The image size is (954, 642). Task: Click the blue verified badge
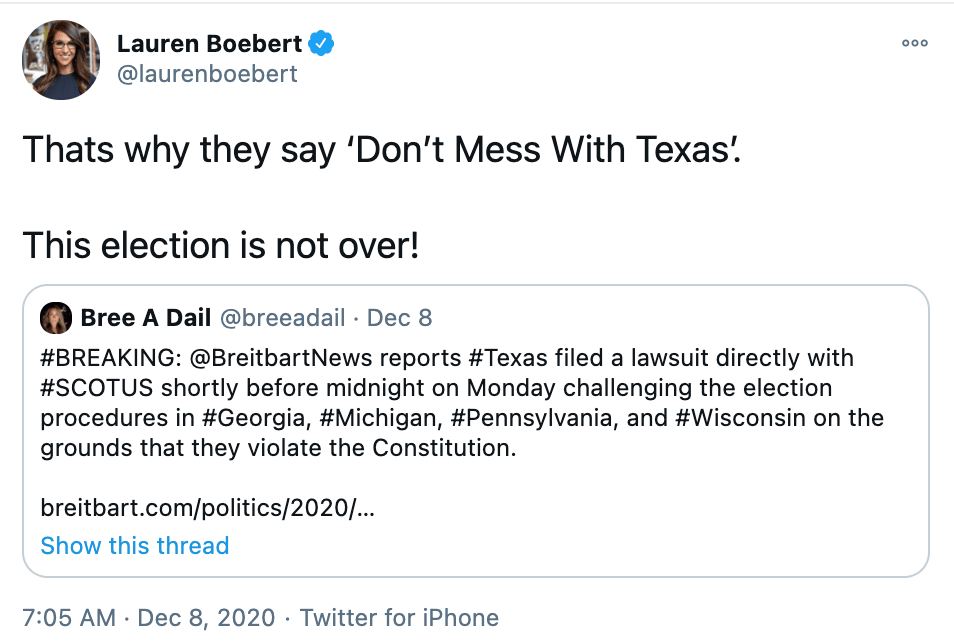pyautogui.click(x=321, y=43)
